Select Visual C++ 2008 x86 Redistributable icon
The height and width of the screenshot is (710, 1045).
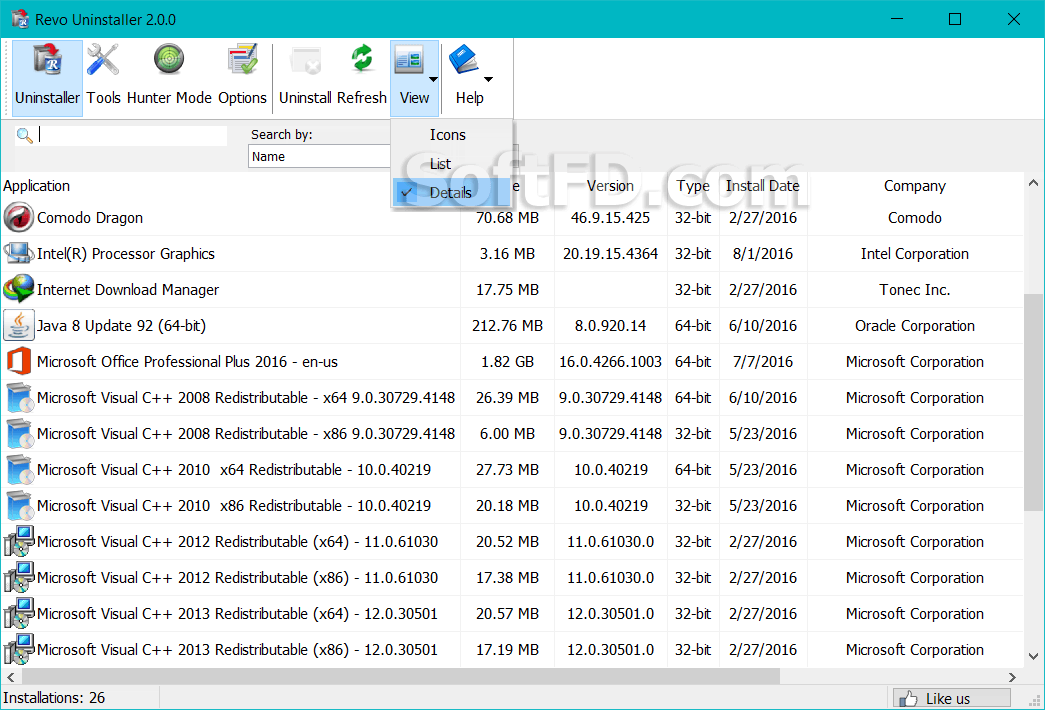[x=19, y=433]
